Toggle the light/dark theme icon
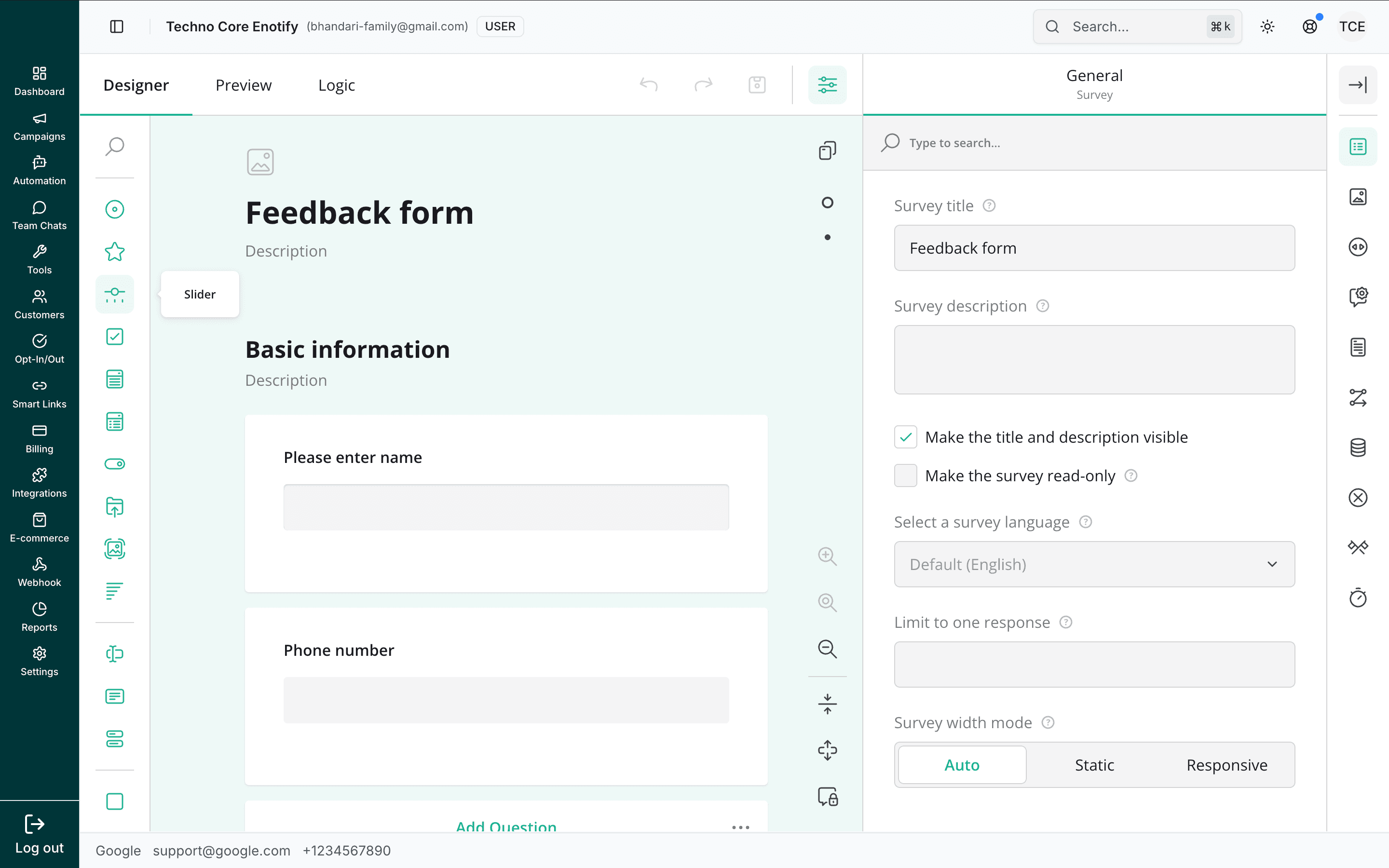The image size is (1389, 868). pyautogui.click(x=1267, y=27)
